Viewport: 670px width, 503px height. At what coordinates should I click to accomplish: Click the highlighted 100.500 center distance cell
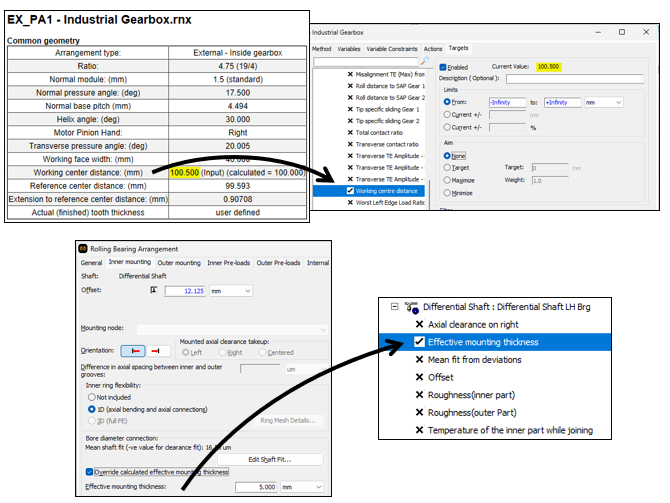pyautogui.click(x=184, y=172)
